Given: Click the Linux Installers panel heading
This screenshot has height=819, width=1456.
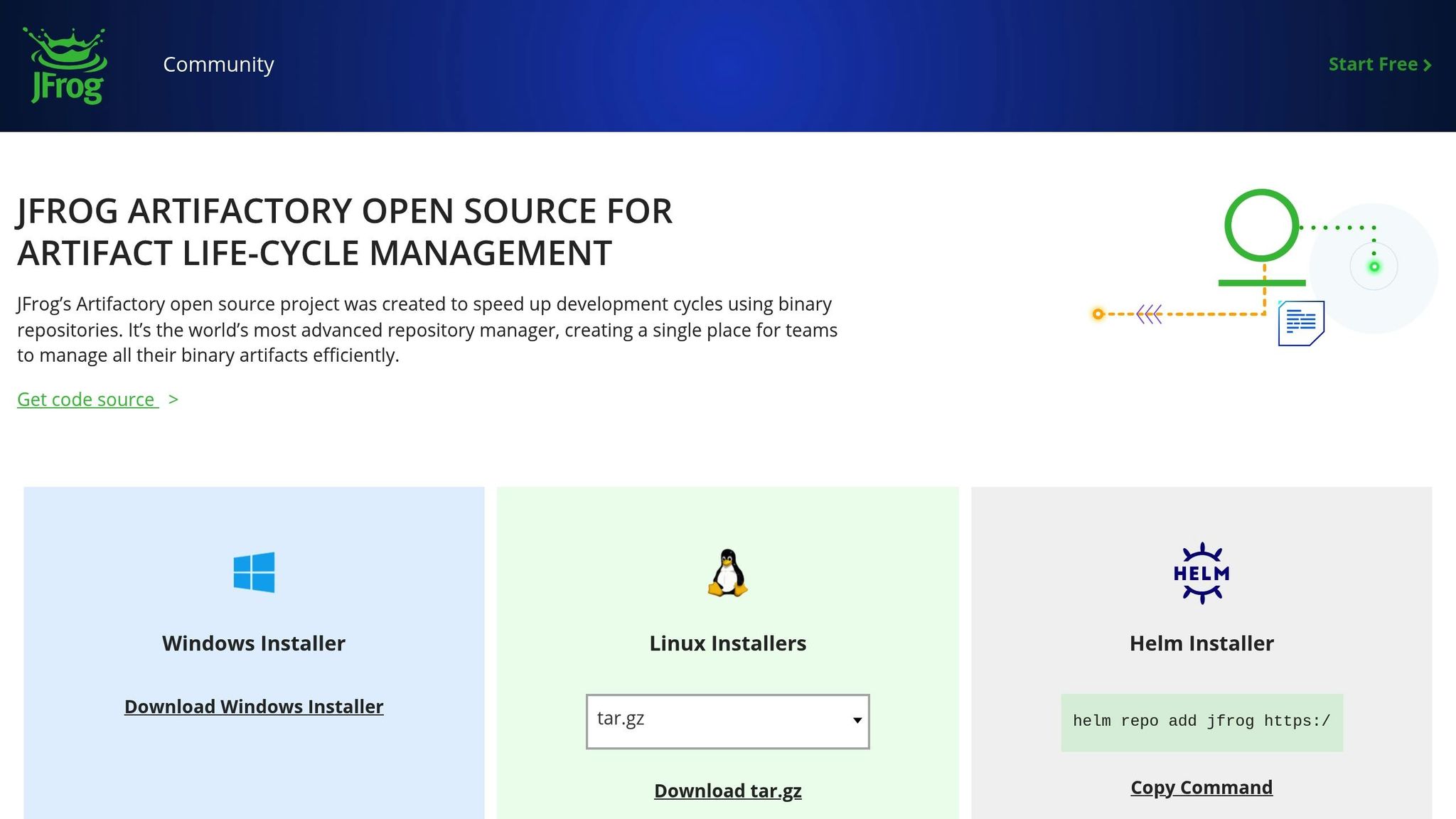Looking at the screenshot, I should (x=727, y=643).
